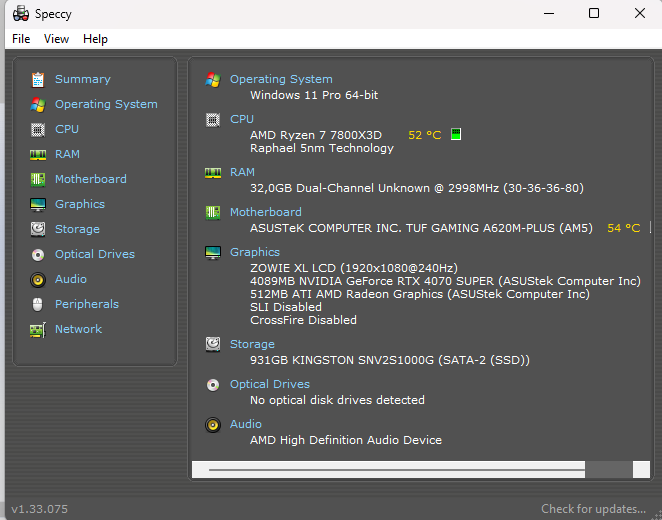Click the NVIDIA GeForce RTX 4070 SUPER line
662x520 pixels.
click(445, 281)
